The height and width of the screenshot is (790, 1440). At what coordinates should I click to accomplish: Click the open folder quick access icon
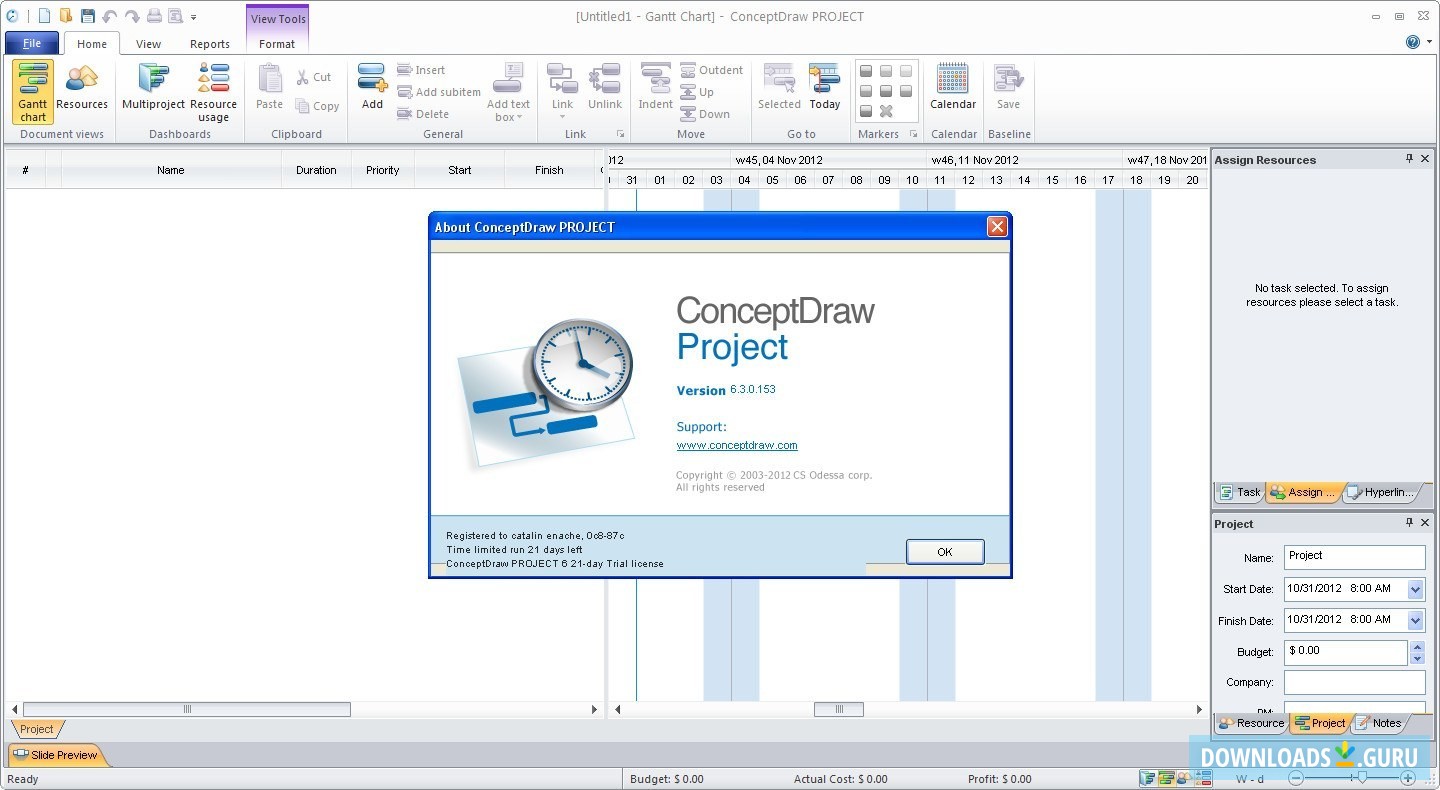66,16
